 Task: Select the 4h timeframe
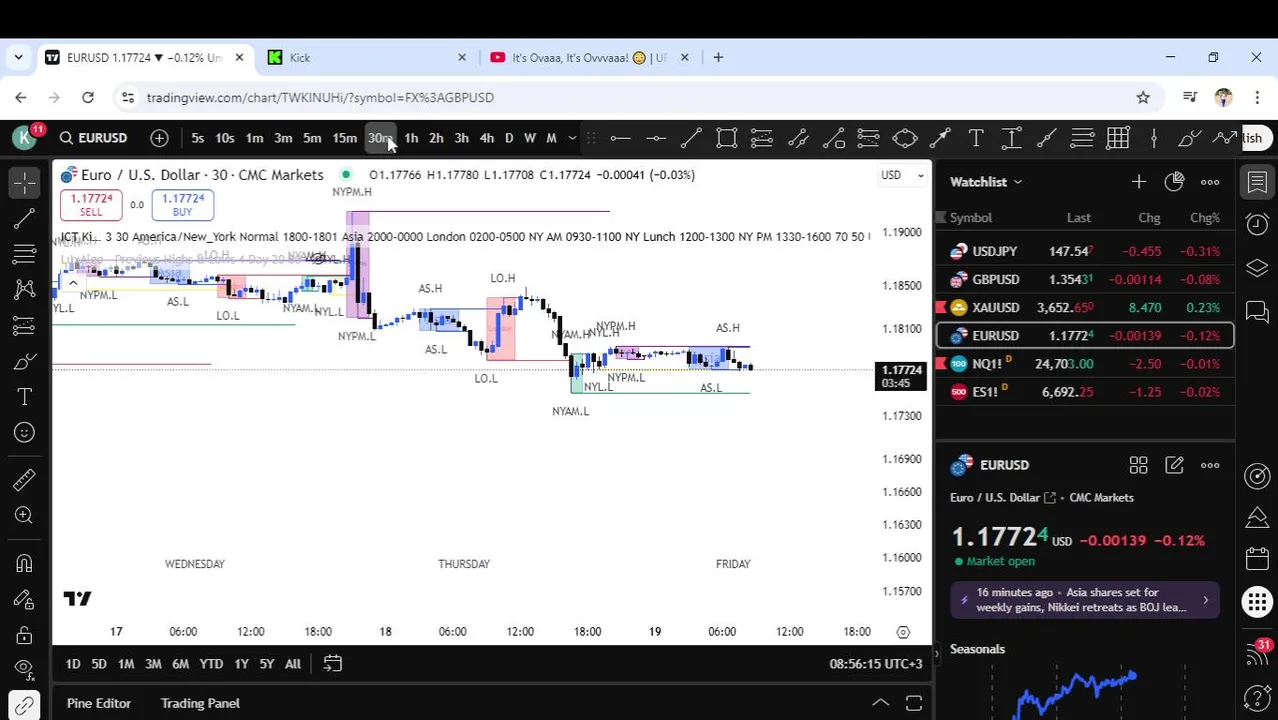point(487,139)
